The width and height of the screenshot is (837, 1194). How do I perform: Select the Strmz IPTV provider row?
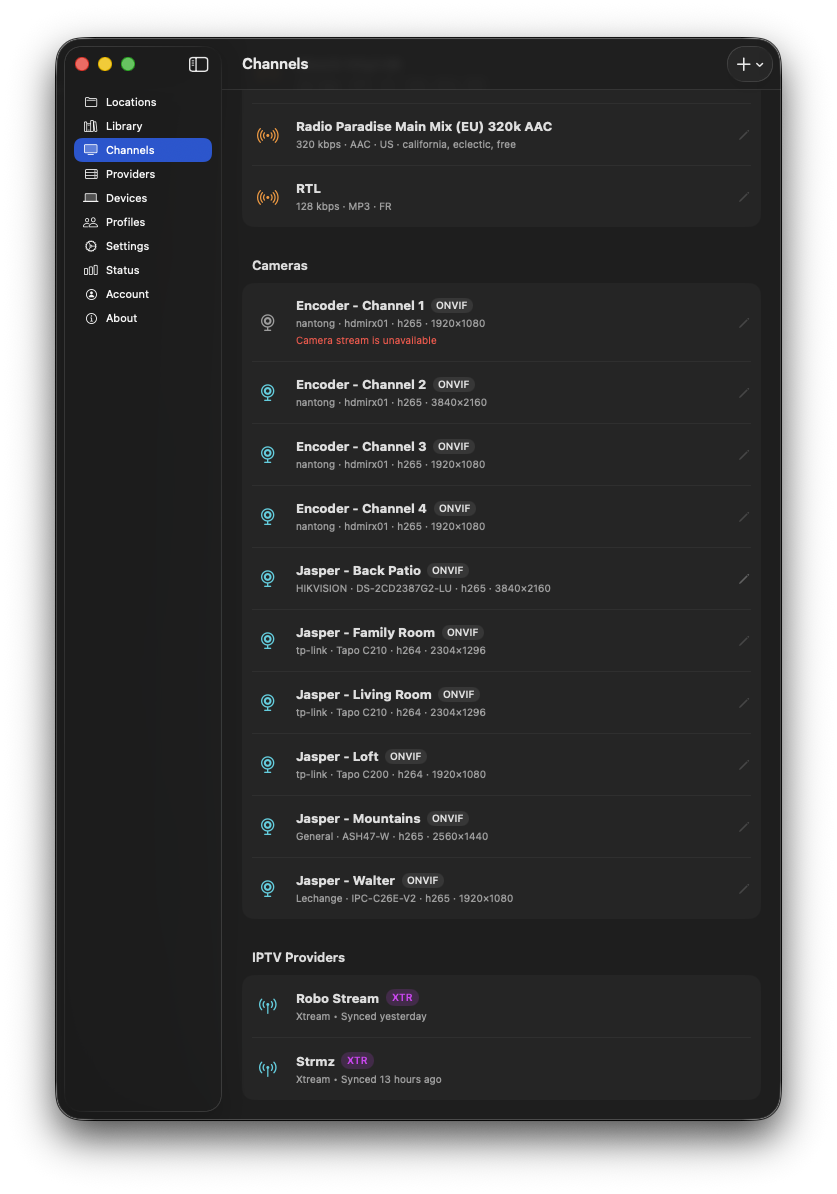[501, 1069]
